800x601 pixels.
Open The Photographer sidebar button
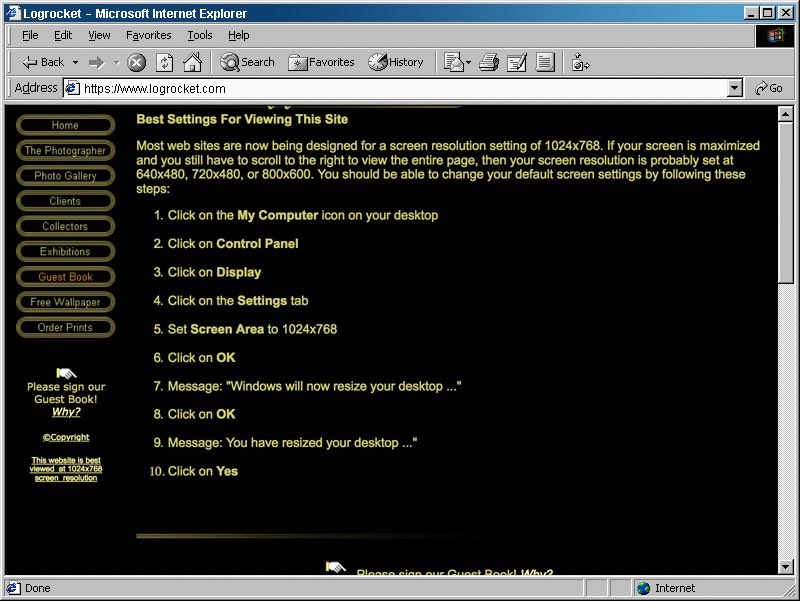65,151
